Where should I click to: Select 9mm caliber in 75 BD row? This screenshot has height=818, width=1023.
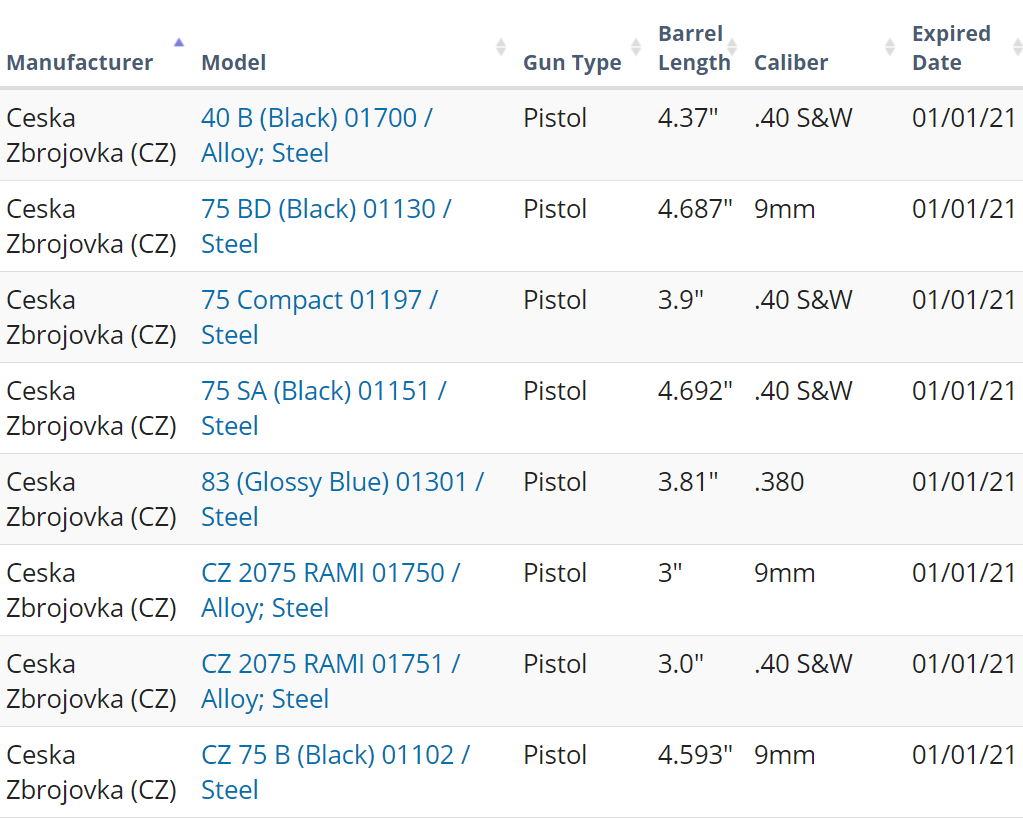tap(785, 209)
